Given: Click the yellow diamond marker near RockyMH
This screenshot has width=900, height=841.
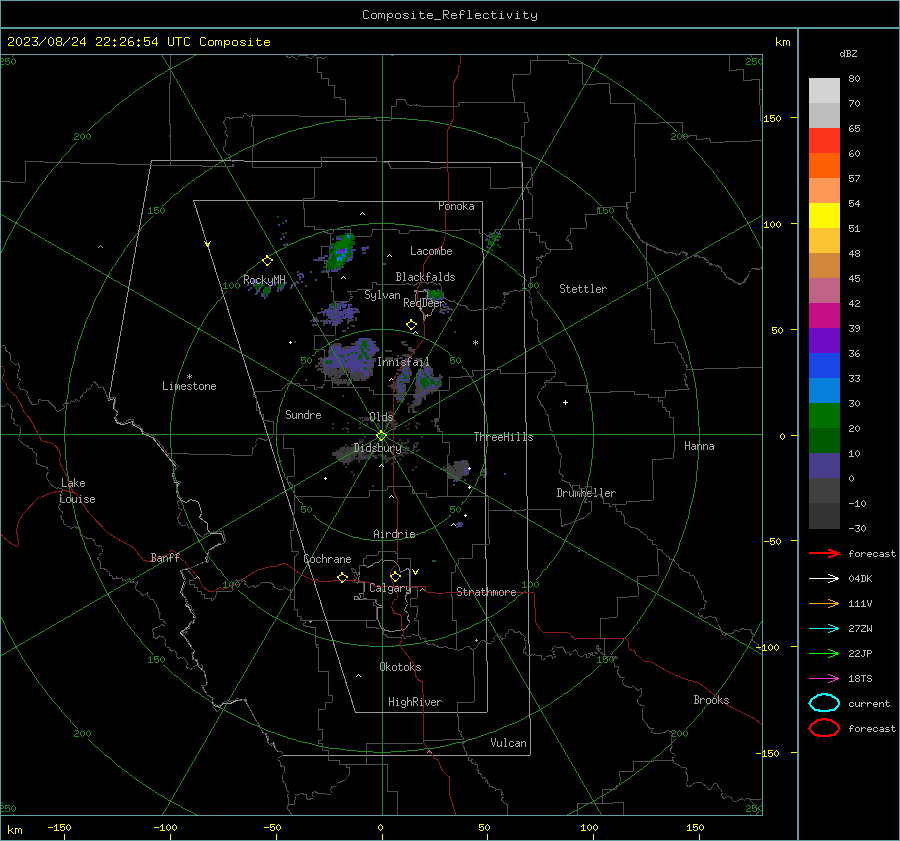Looking at the screenshot, I should 267,261.
